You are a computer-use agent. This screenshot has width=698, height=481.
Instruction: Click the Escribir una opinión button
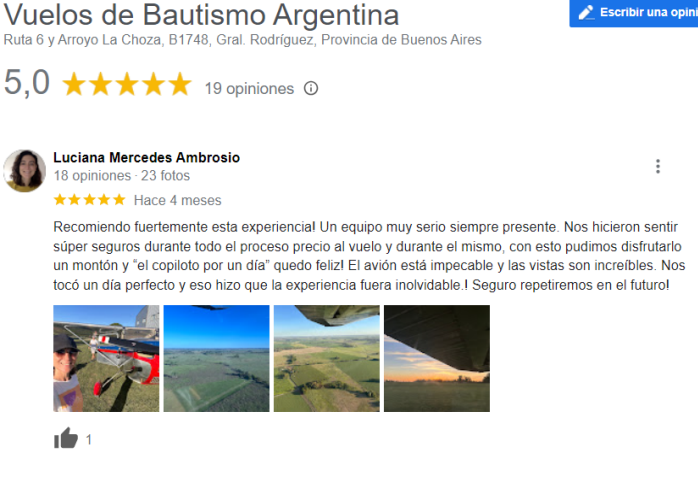coord(634,13)
